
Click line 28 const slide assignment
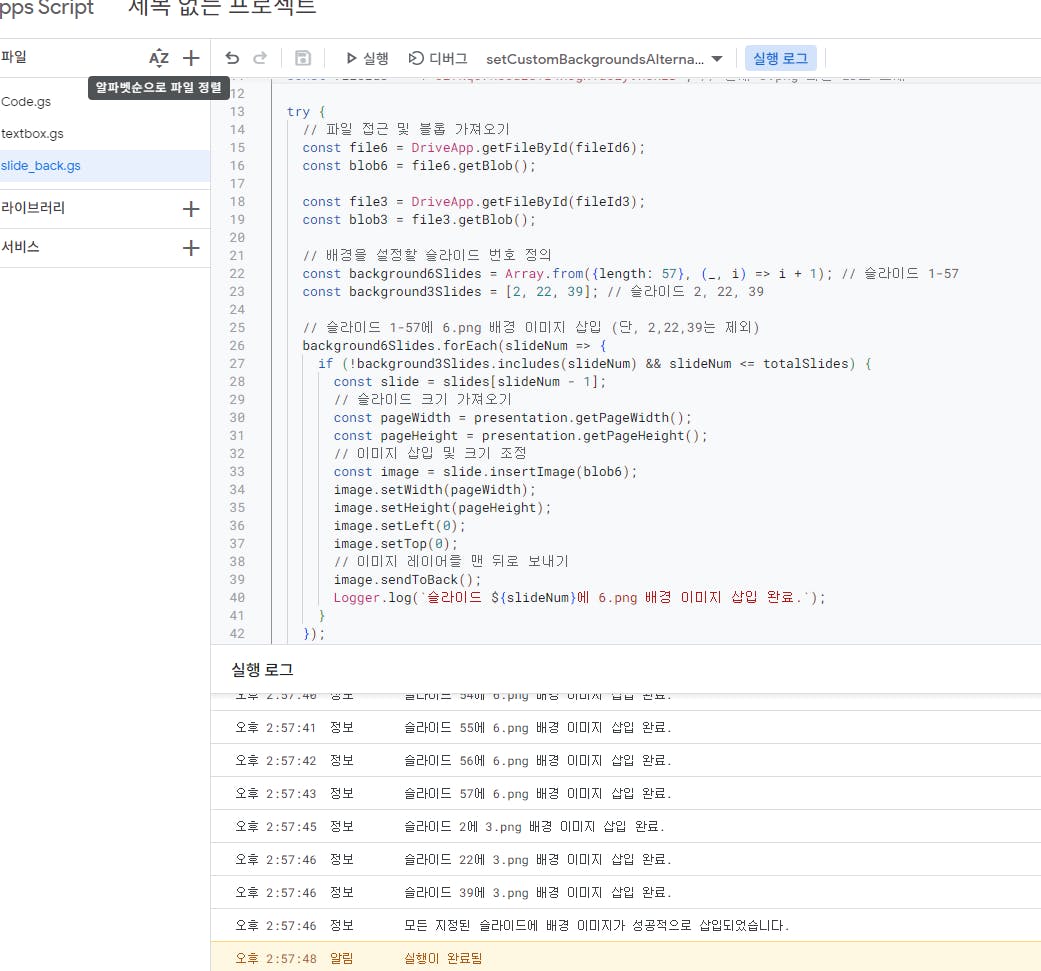469,381
